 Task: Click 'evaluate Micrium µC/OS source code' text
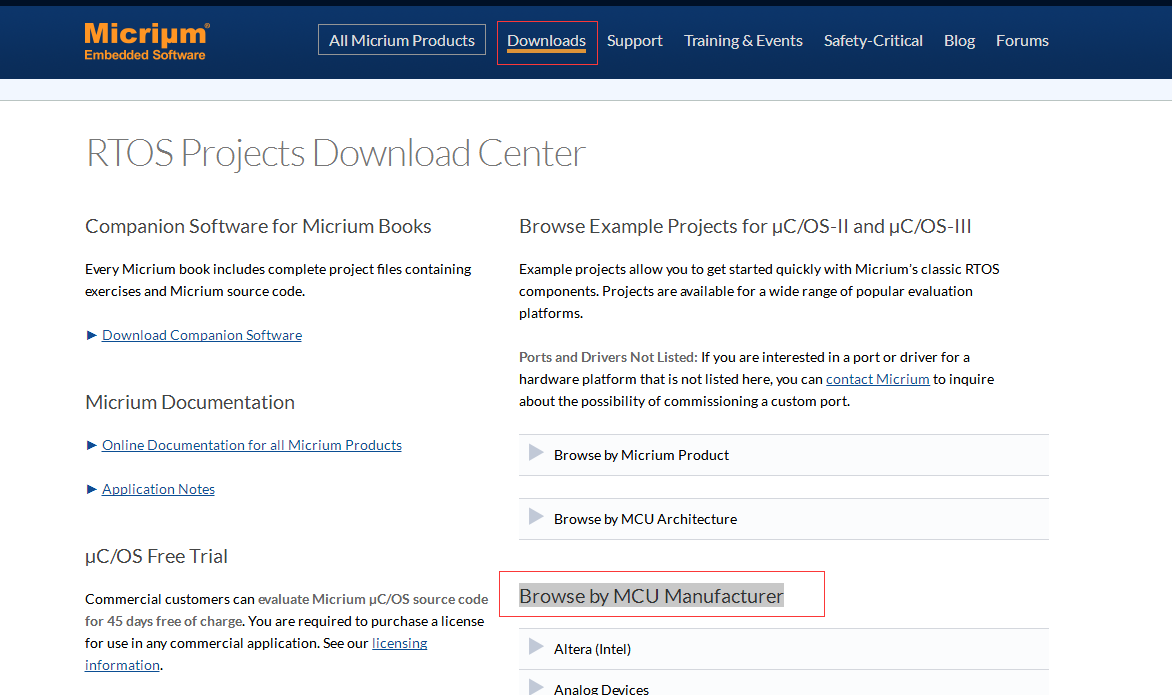click(373, 599)
